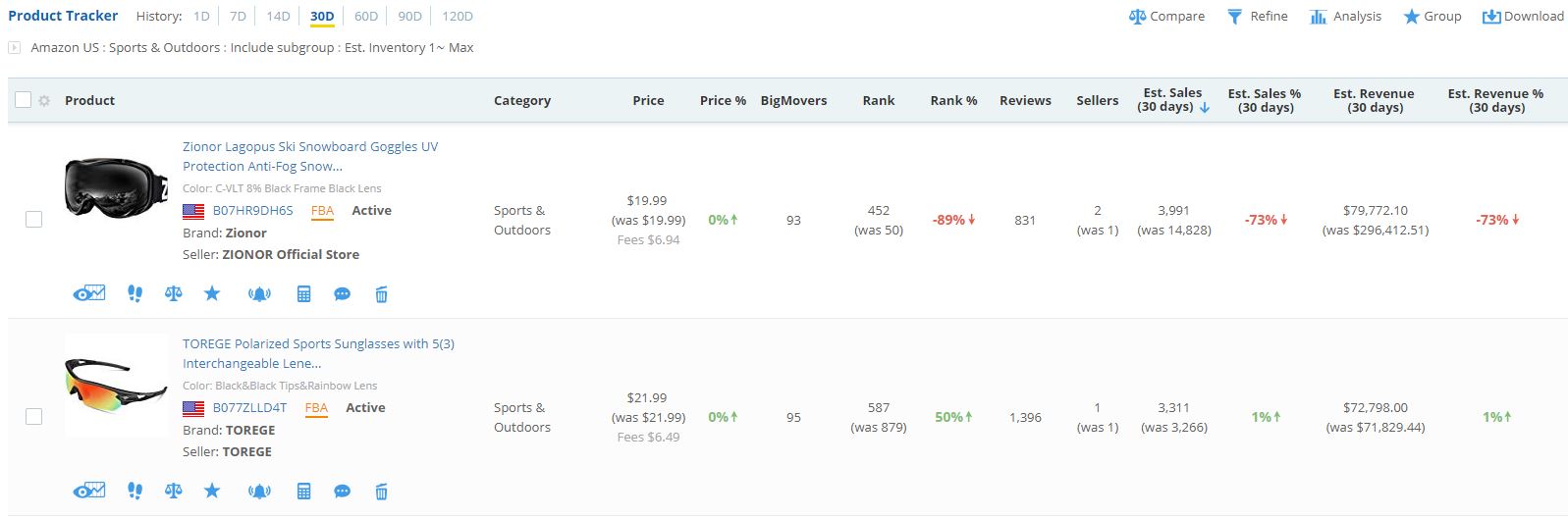Sort by Est. Sales (30 days) column
Screen dimensions: 1568x519
coord(1173,100)
